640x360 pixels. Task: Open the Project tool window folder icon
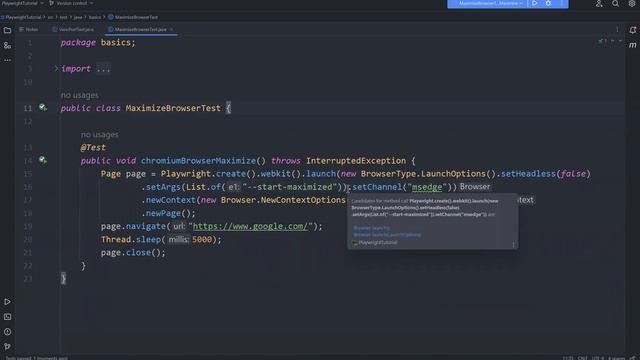tap(7, 30)
